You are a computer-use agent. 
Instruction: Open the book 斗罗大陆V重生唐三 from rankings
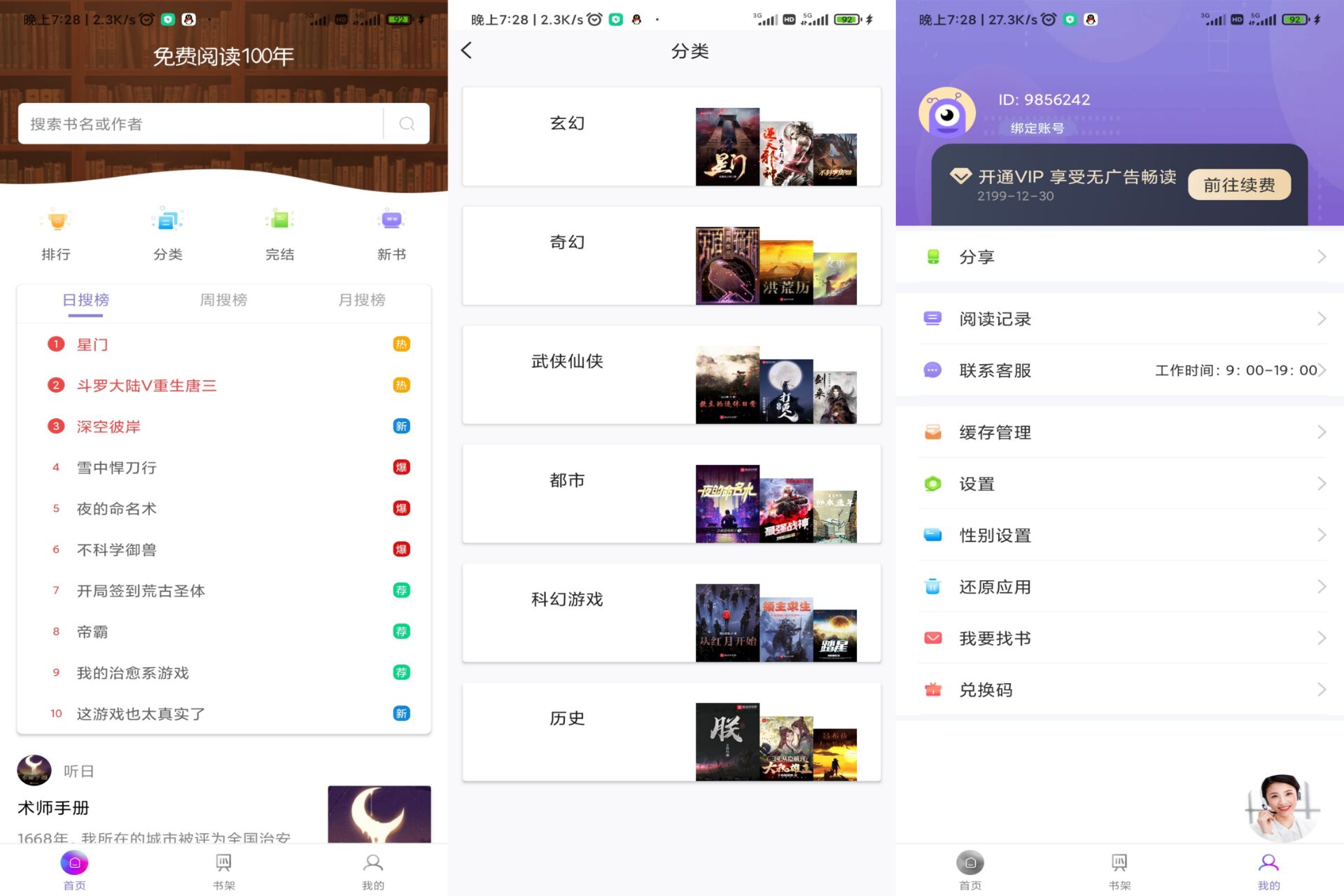pos(147,385)
